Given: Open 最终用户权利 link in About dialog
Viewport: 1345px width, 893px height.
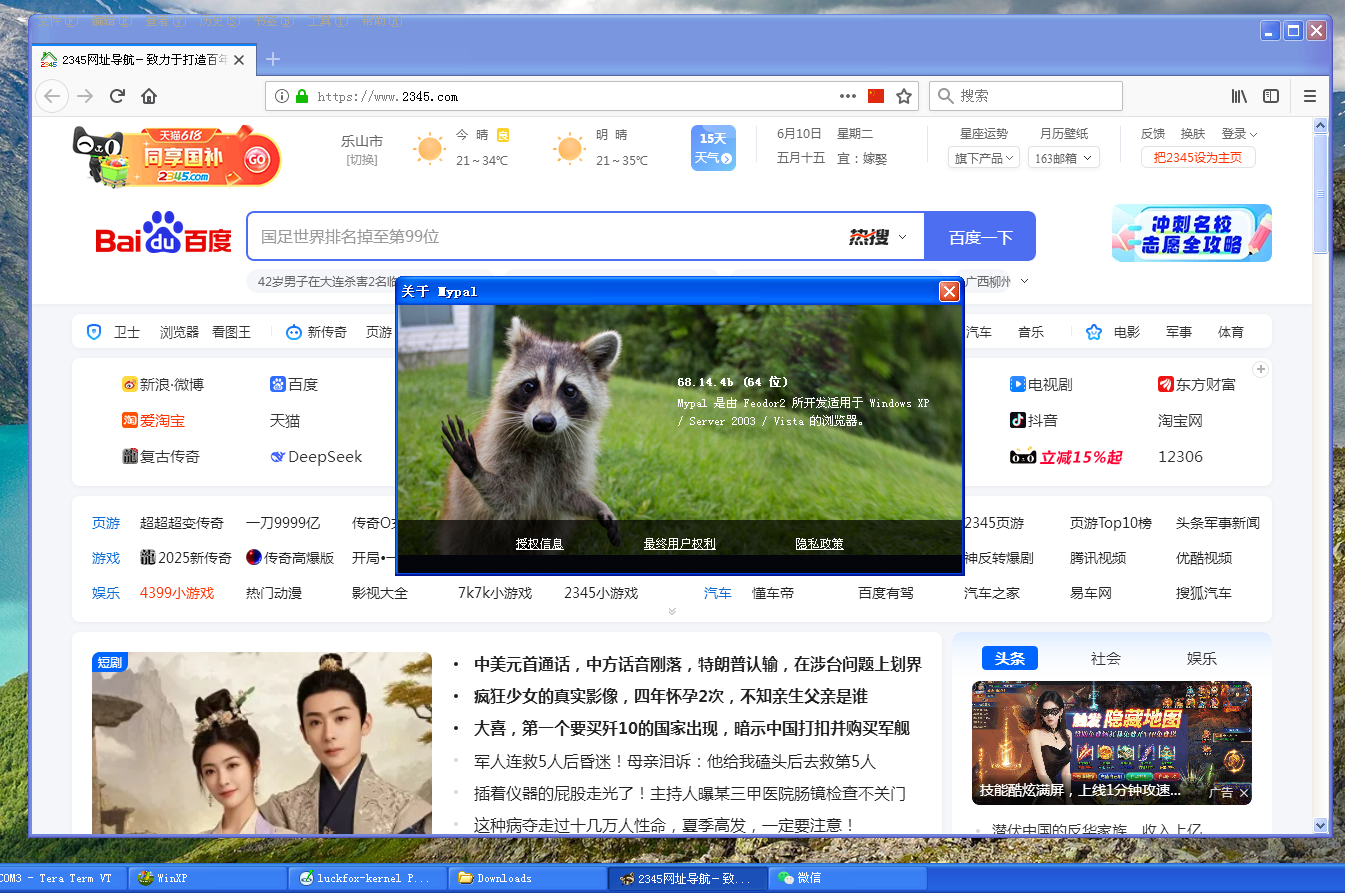Looking at the screenshot, I should coord(680,544).
